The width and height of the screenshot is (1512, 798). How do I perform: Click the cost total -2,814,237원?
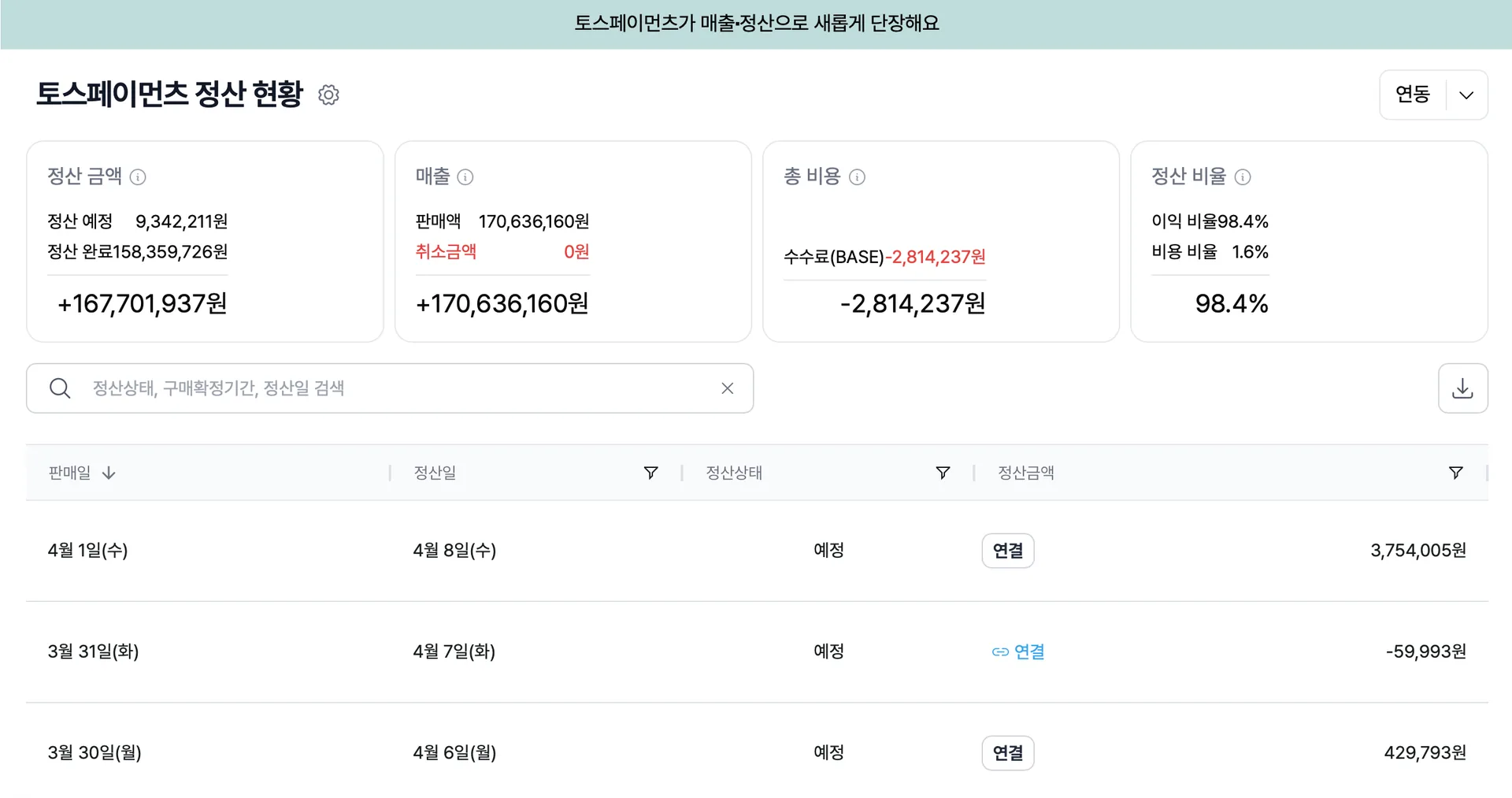point(913,303)
